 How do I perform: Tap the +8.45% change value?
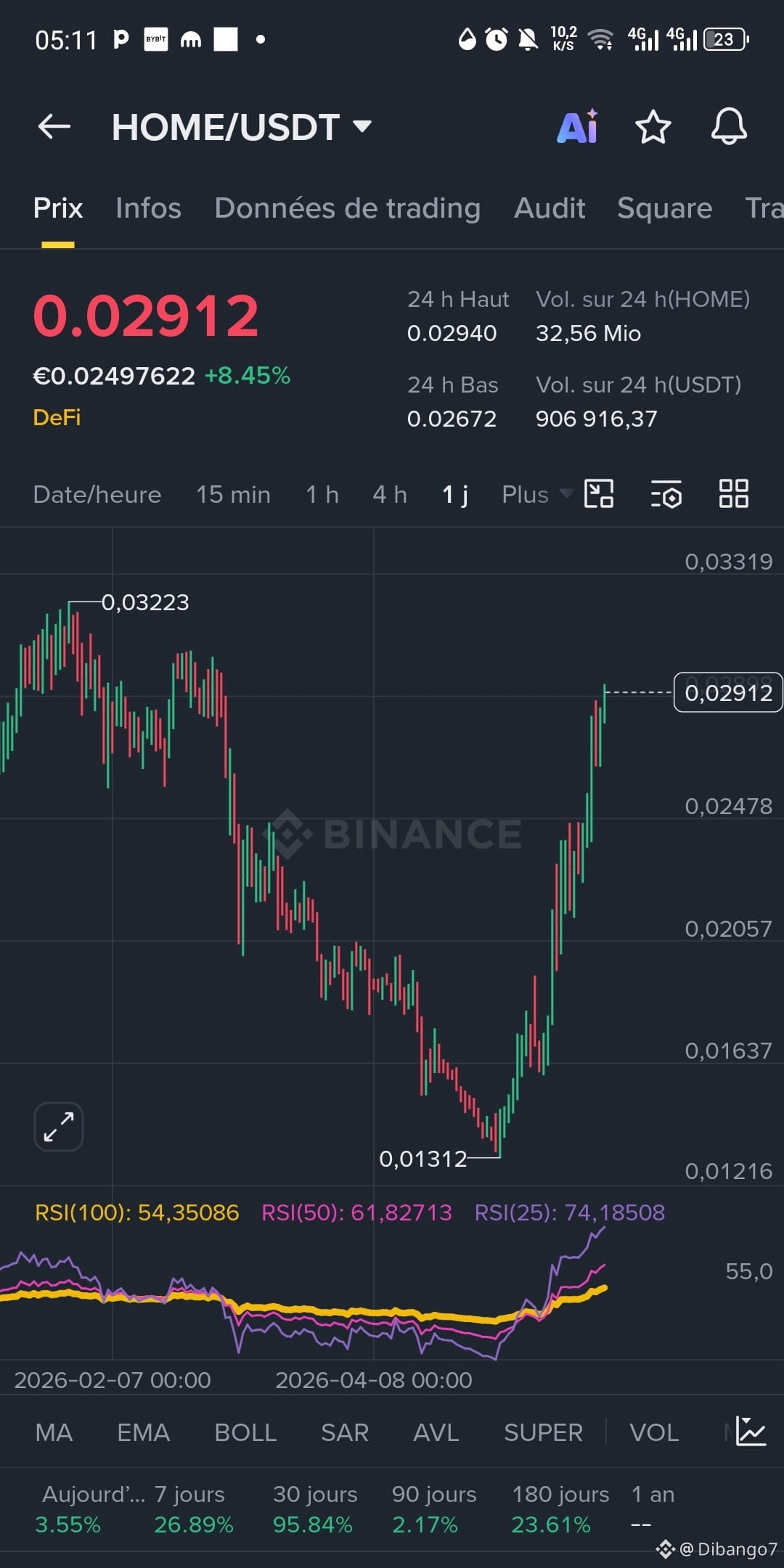coord(248,376)
